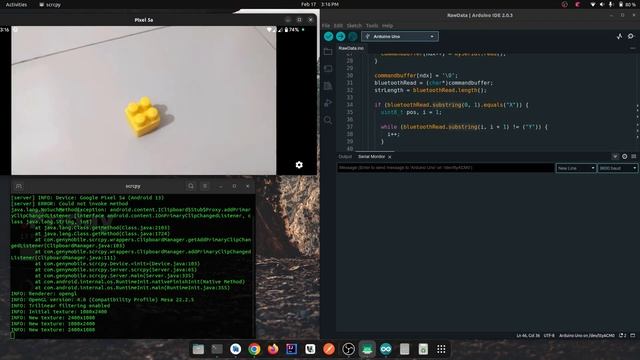The width and height of the screenshot is (640, 360).
Task: Open IntelliJ IDEA from the dock
Action: [x=291, y=349]
